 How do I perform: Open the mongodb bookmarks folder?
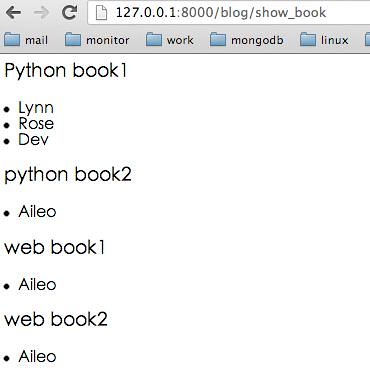247,40
